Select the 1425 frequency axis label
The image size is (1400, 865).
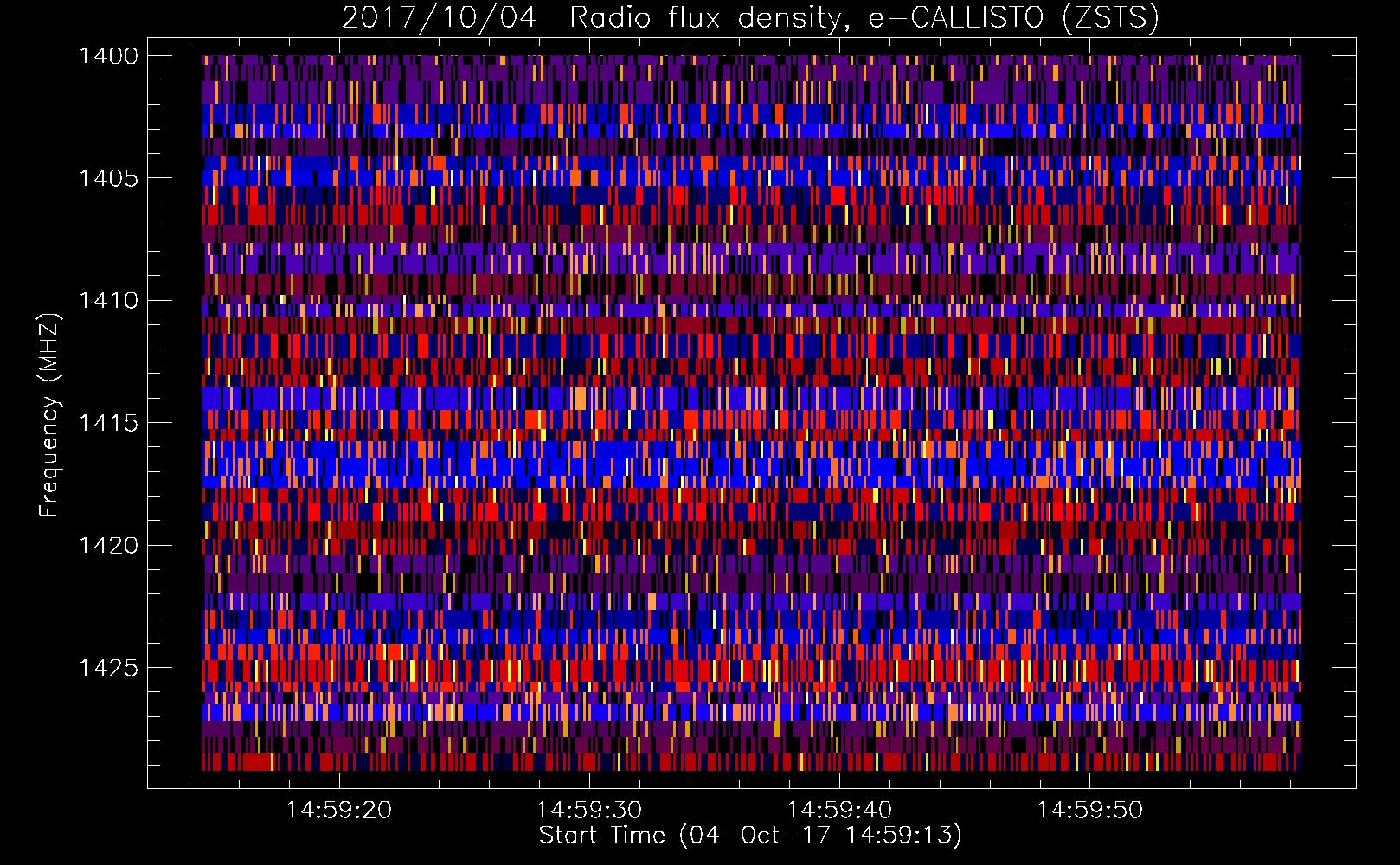tap(108, 667)
